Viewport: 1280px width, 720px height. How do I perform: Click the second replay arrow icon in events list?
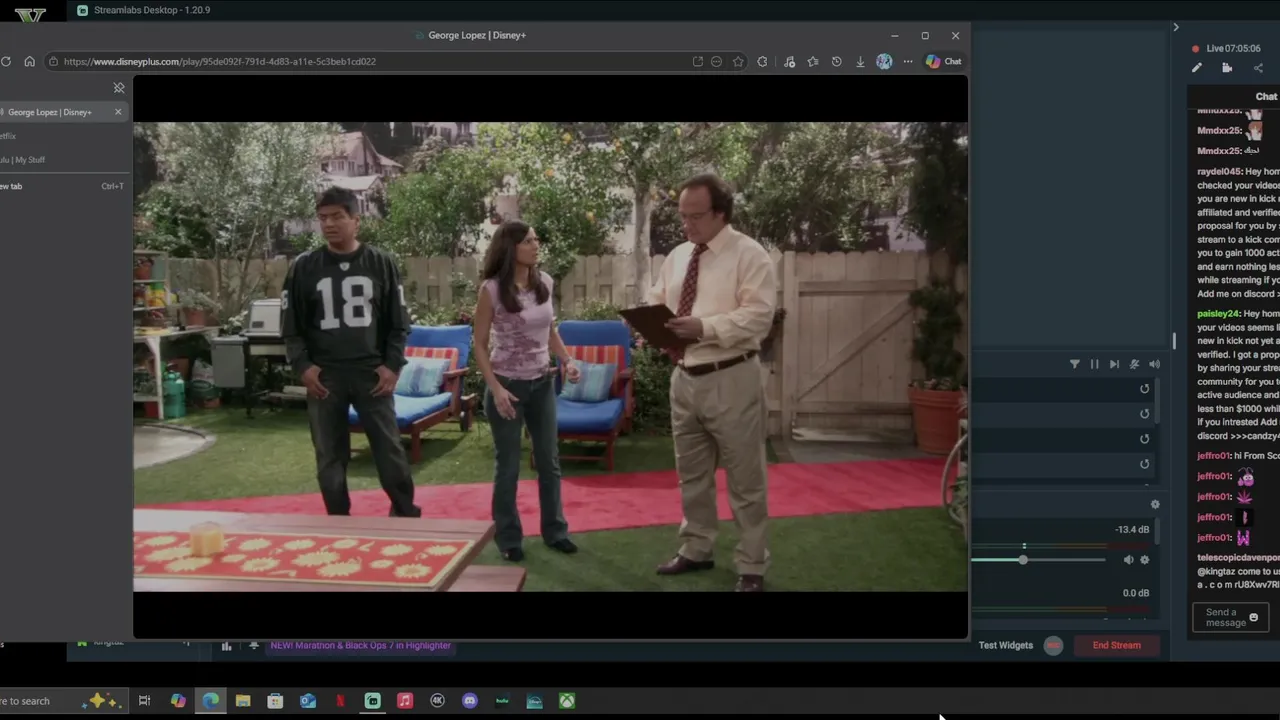tap(1145, 414)
